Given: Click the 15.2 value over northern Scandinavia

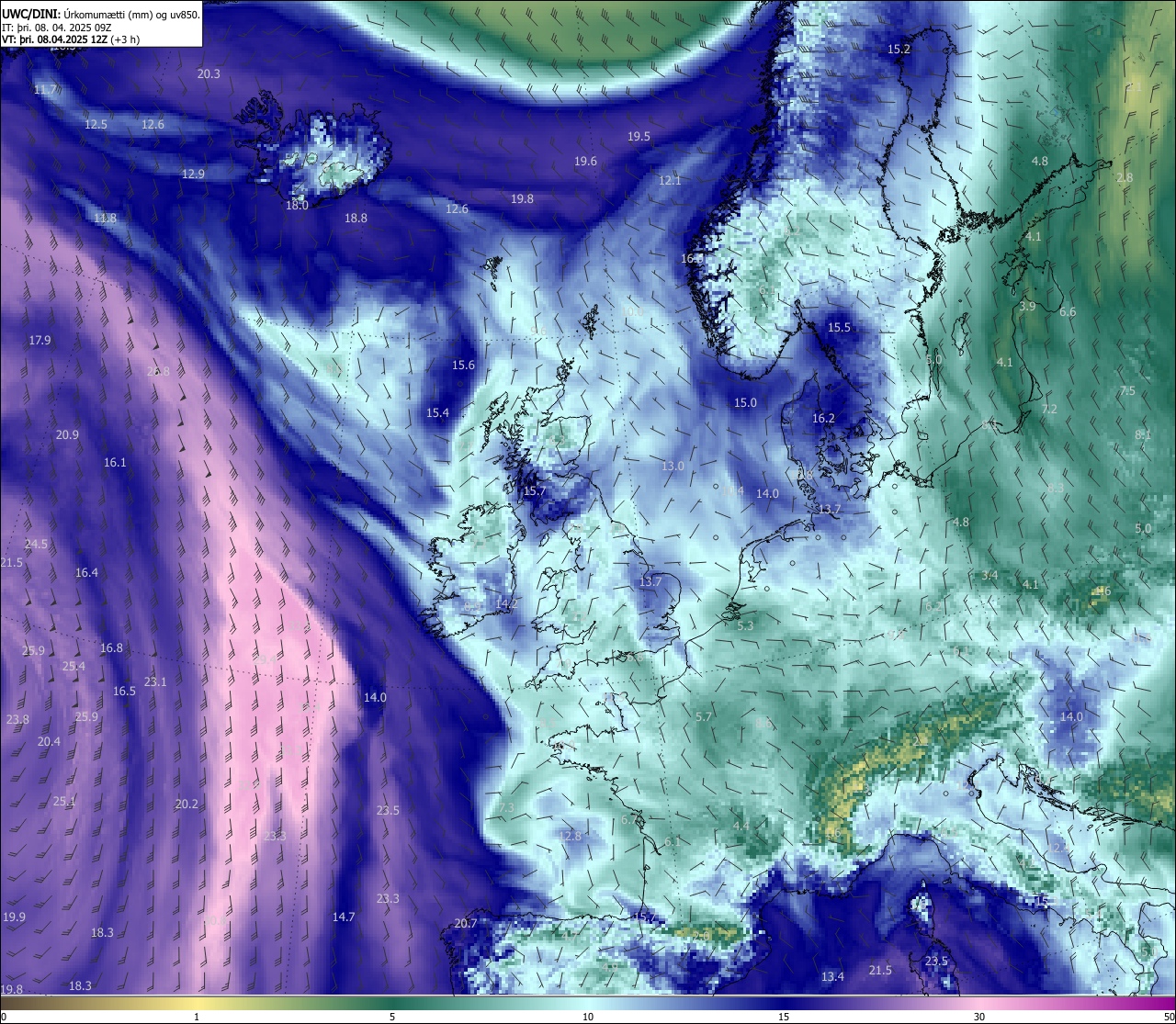Looking at the screenshot, I should tap(899, 49).
